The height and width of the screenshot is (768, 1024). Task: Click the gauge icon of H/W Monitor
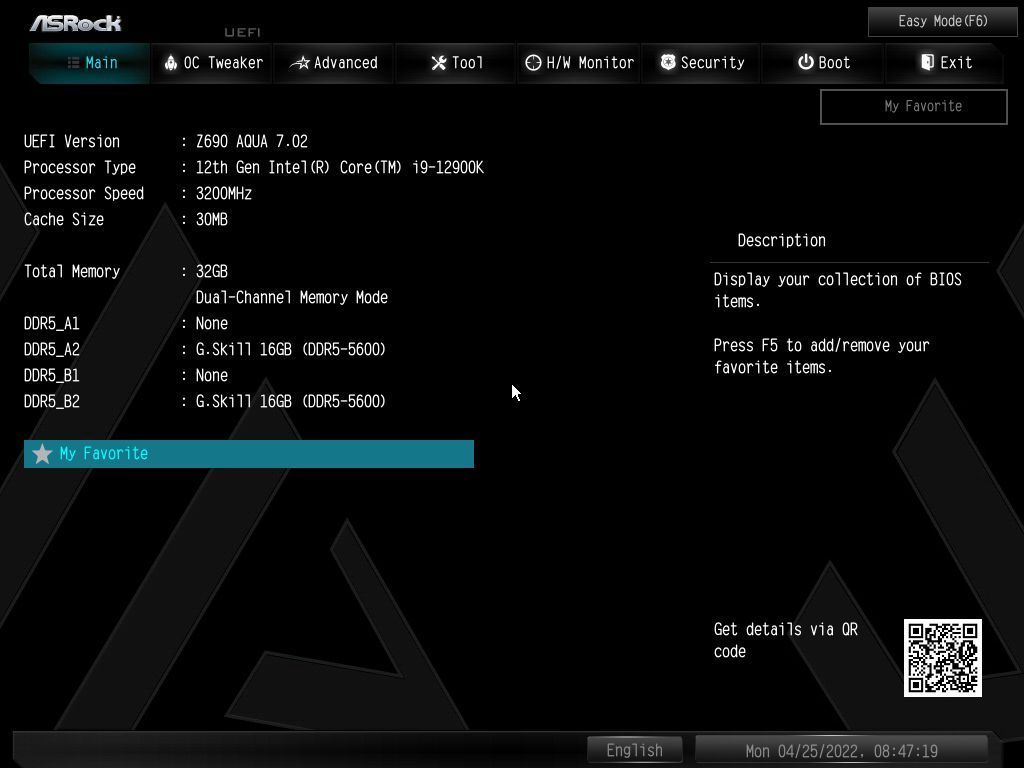pos(533,63)
